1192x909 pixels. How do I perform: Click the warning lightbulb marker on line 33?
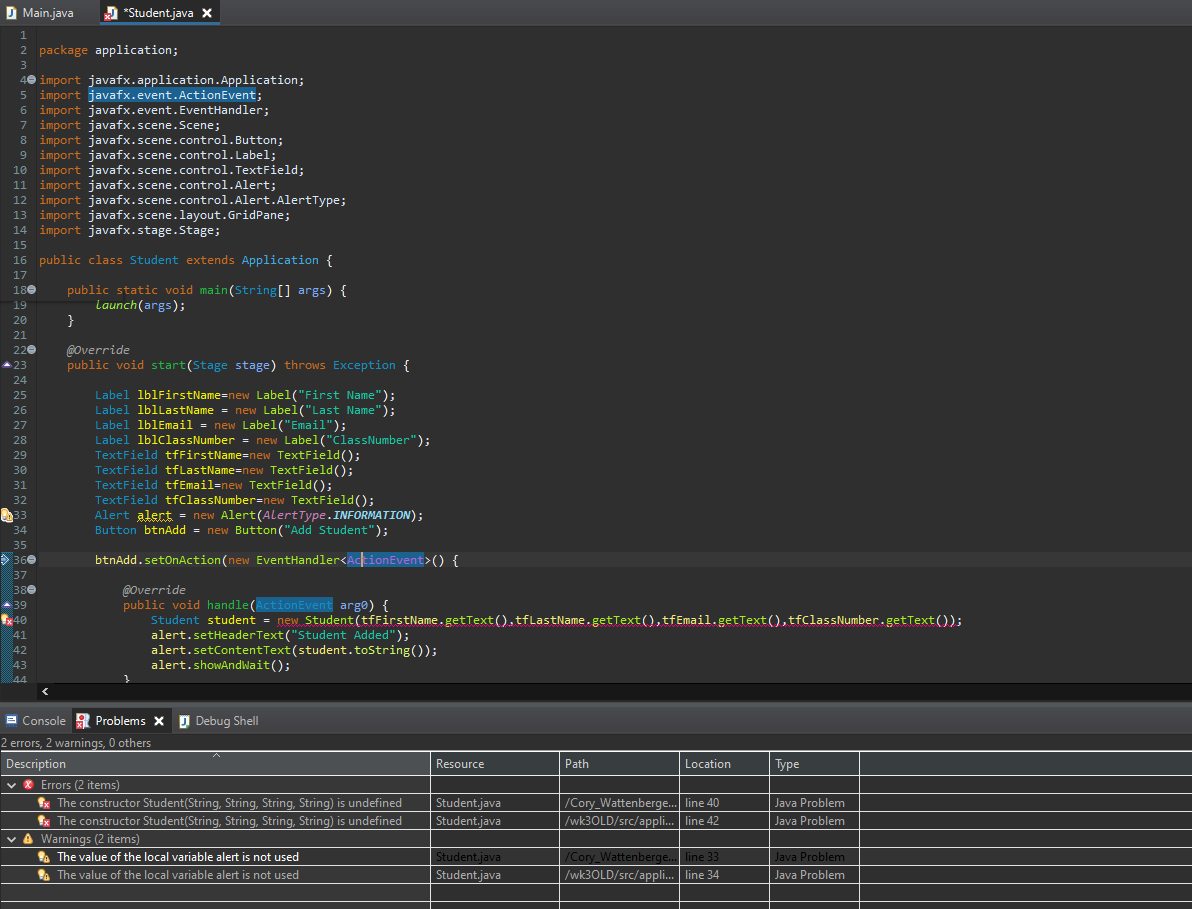point(6,515)
